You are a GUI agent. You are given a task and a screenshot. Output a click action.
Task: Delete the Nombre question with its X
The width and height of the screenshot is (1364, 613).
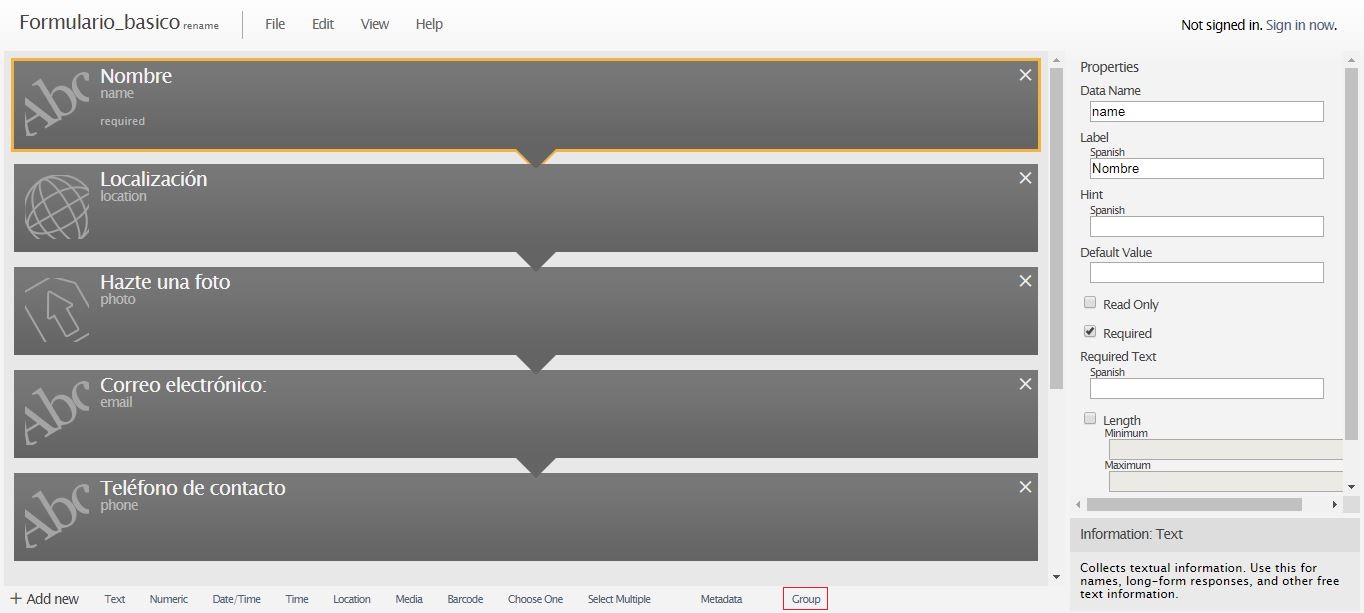(1025, 75)
